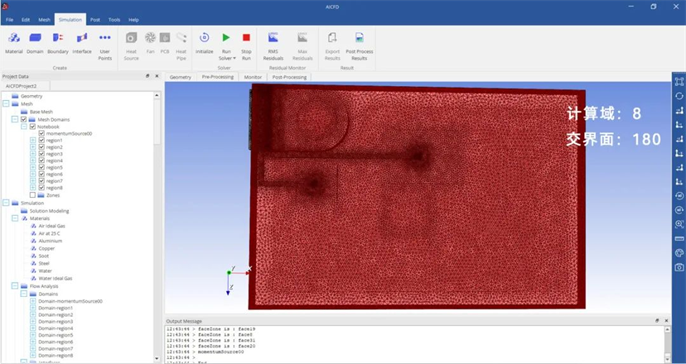The image size is (686, 364).
Task: Collapse the Mesh tree node
Action: coord(6,104)
